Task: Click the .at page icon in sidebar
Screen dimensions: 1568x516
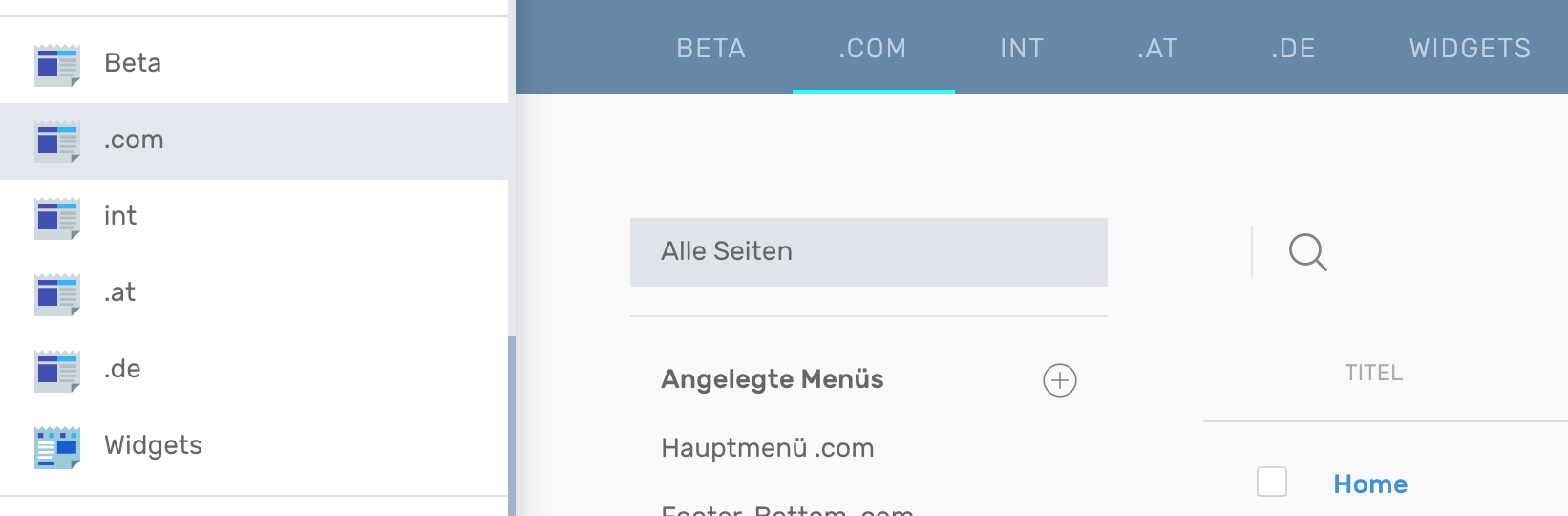Action: click(x=56, y=294)
